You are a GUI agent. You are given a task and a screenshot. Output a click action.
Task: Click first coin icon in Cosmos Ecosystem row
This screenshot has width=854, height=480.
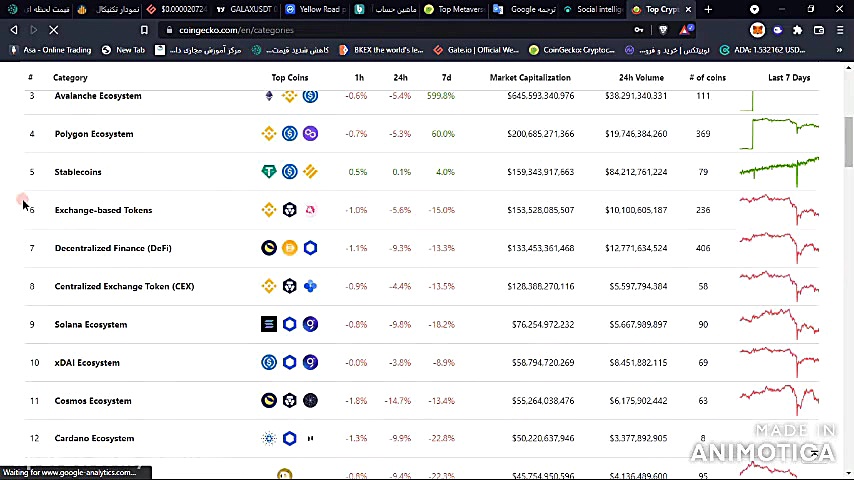click(x=269, y=400)
